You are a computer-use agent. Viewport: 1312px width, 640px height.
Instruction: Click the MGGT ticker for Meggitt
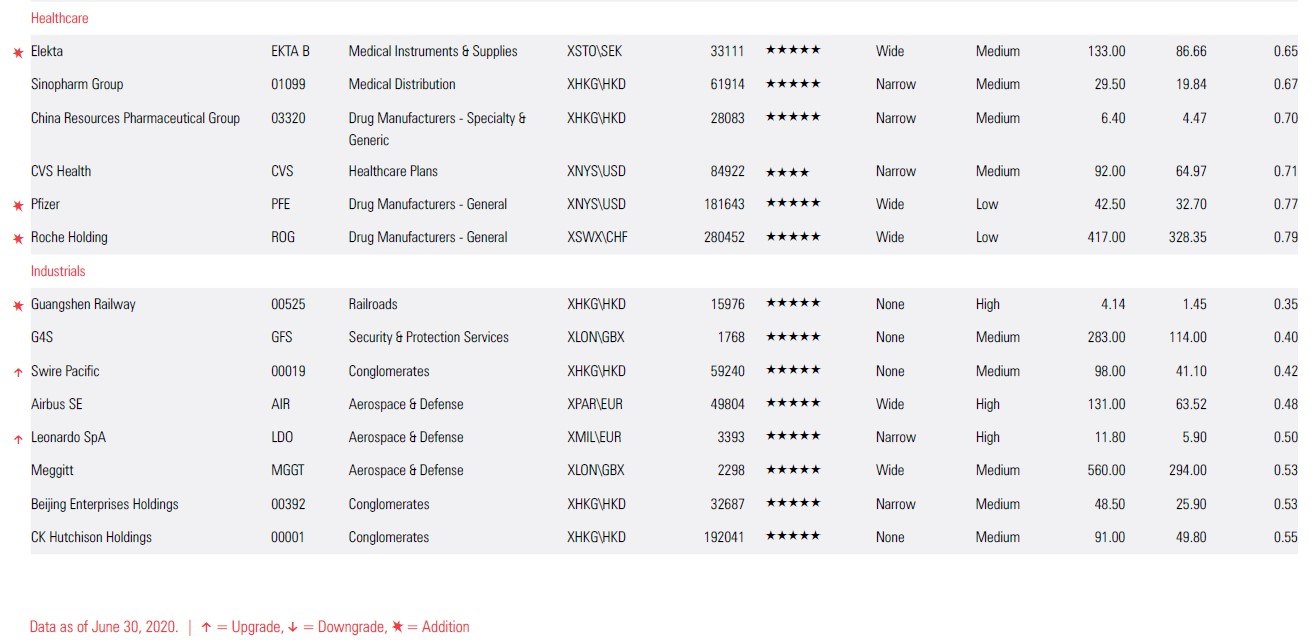coord(288,470)
